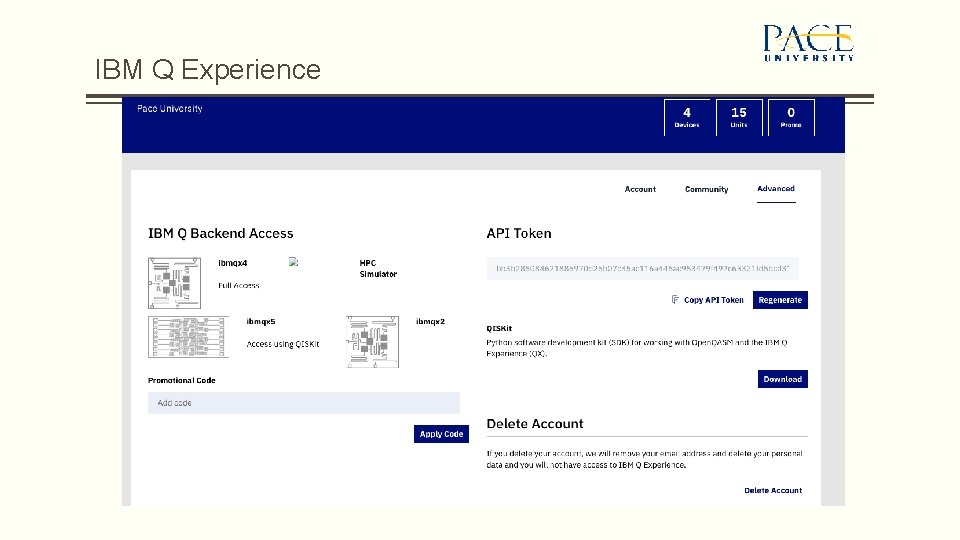Select the API token text field
The image size is (960, 540).
[642, 268]
